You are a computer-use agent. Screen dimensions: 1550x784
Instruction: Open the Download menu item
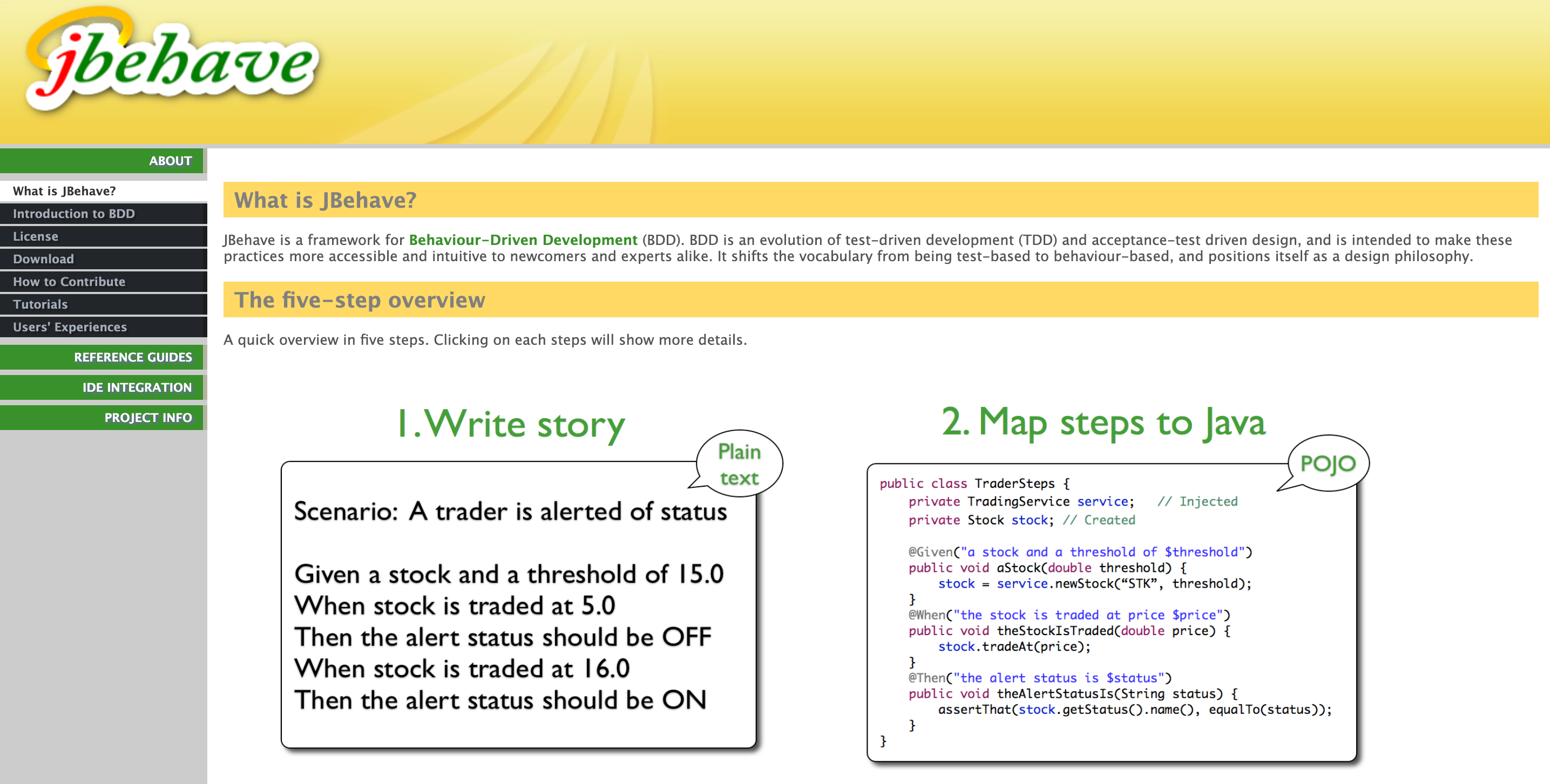tap(43, 259)
